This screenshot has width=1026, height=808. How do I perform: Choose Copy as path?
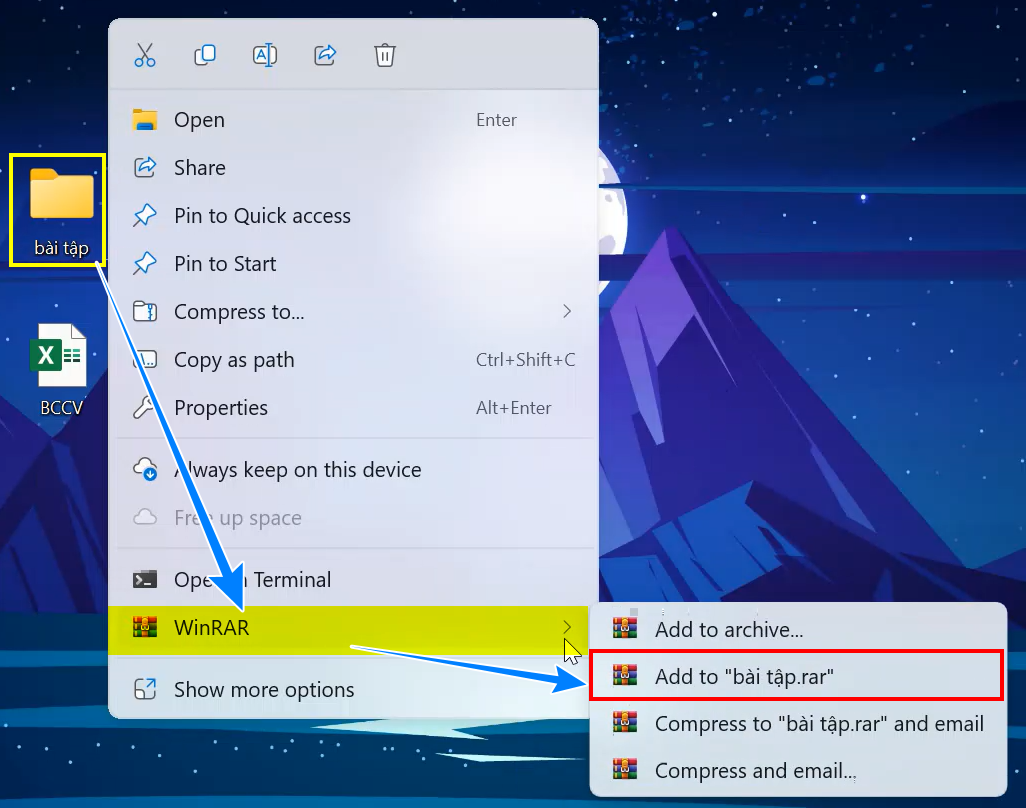point(234,360)
